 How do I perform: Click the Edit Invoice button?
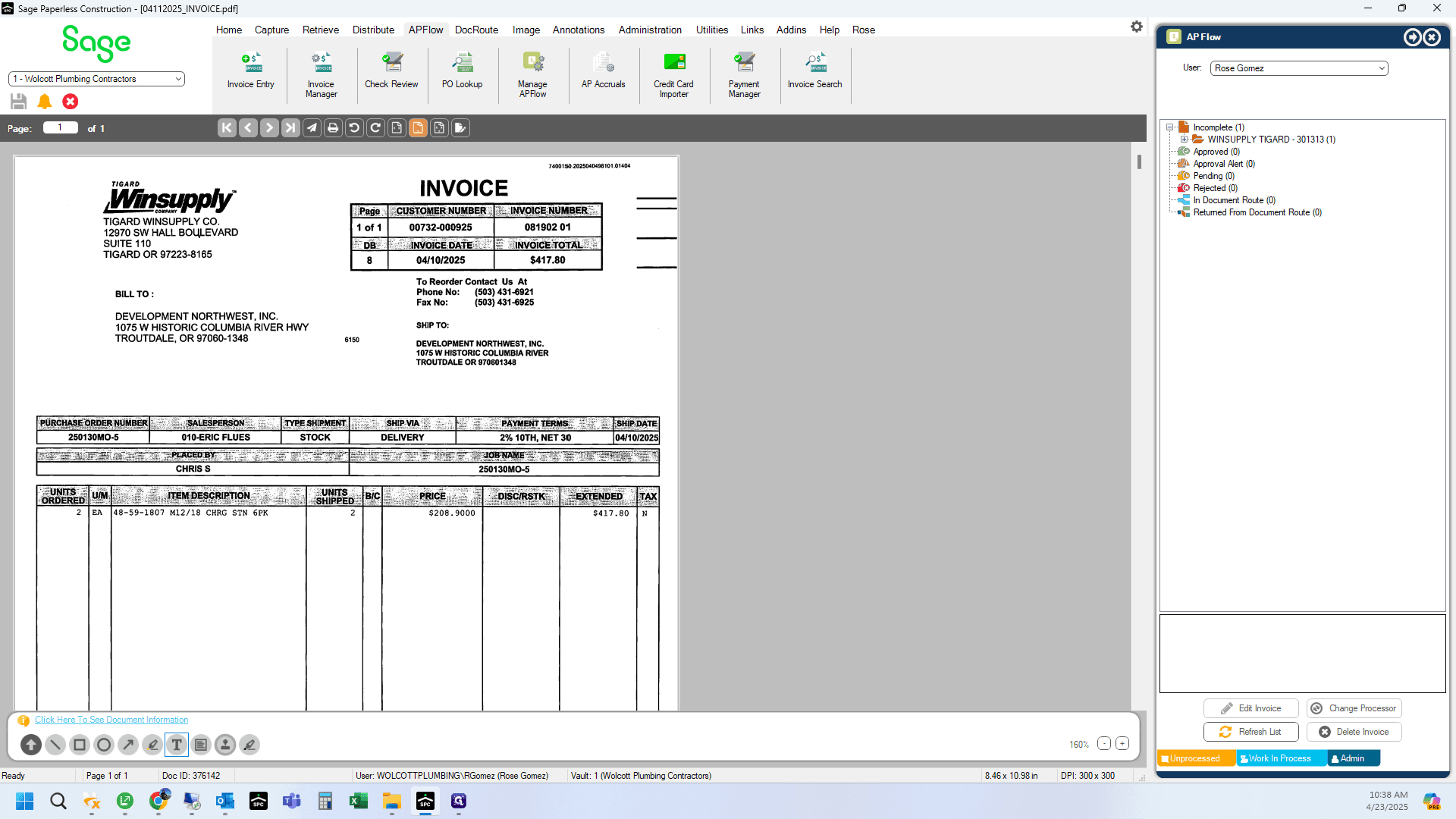[1250, 708]
